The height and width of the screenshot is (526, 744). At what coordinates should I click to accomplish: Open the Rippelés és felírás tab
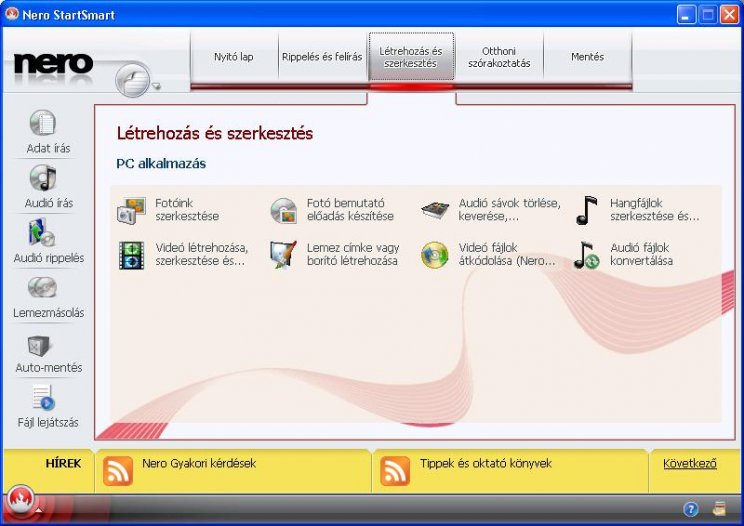(322, 57)
